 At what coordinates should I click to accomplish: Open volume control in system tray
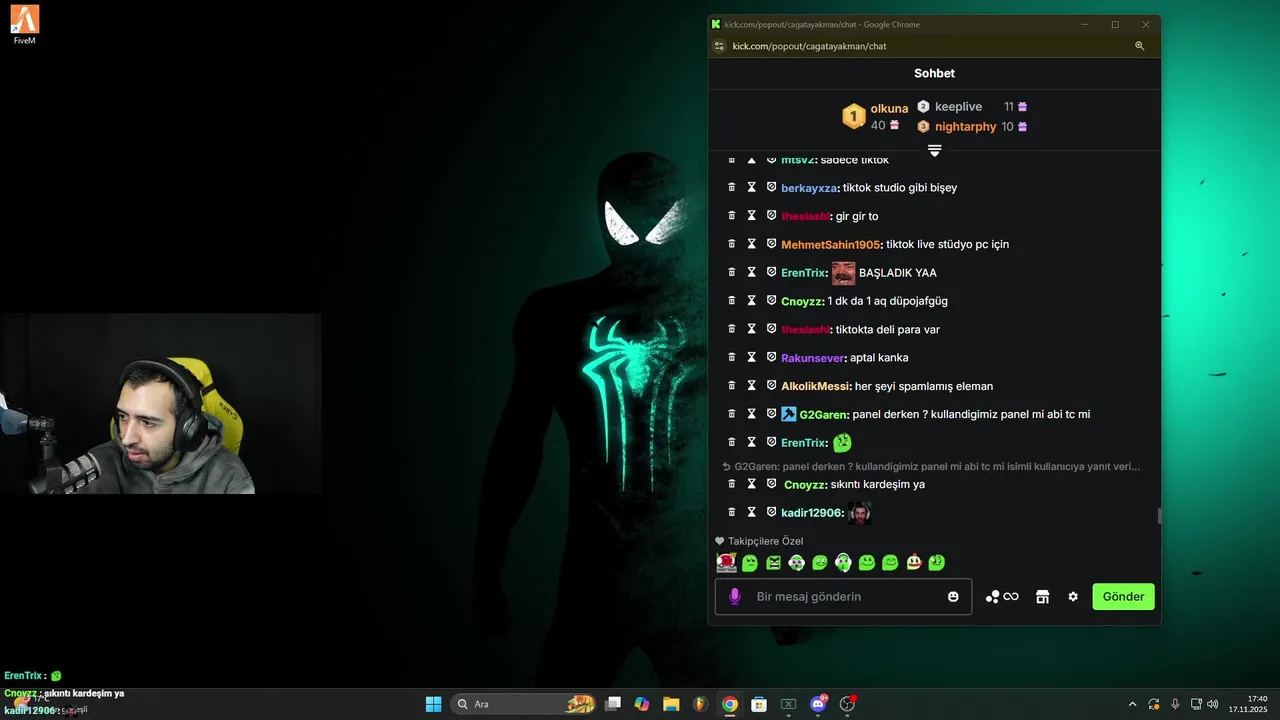1212,704
